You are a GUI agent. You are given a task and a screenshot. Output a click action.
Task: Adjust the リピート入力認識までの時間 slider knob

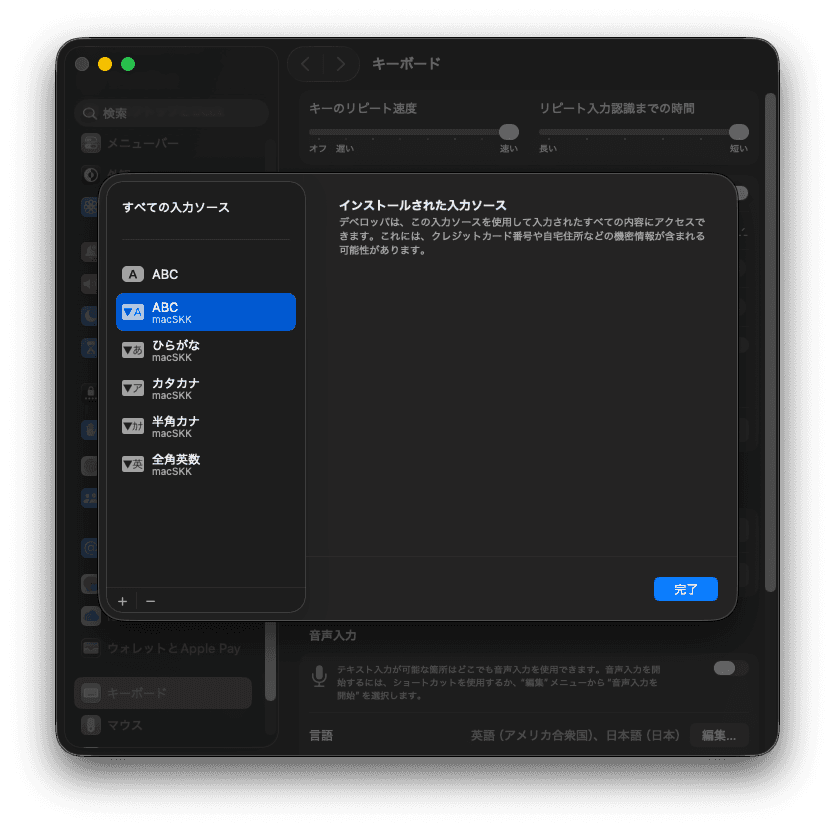[x=739, y=132]
